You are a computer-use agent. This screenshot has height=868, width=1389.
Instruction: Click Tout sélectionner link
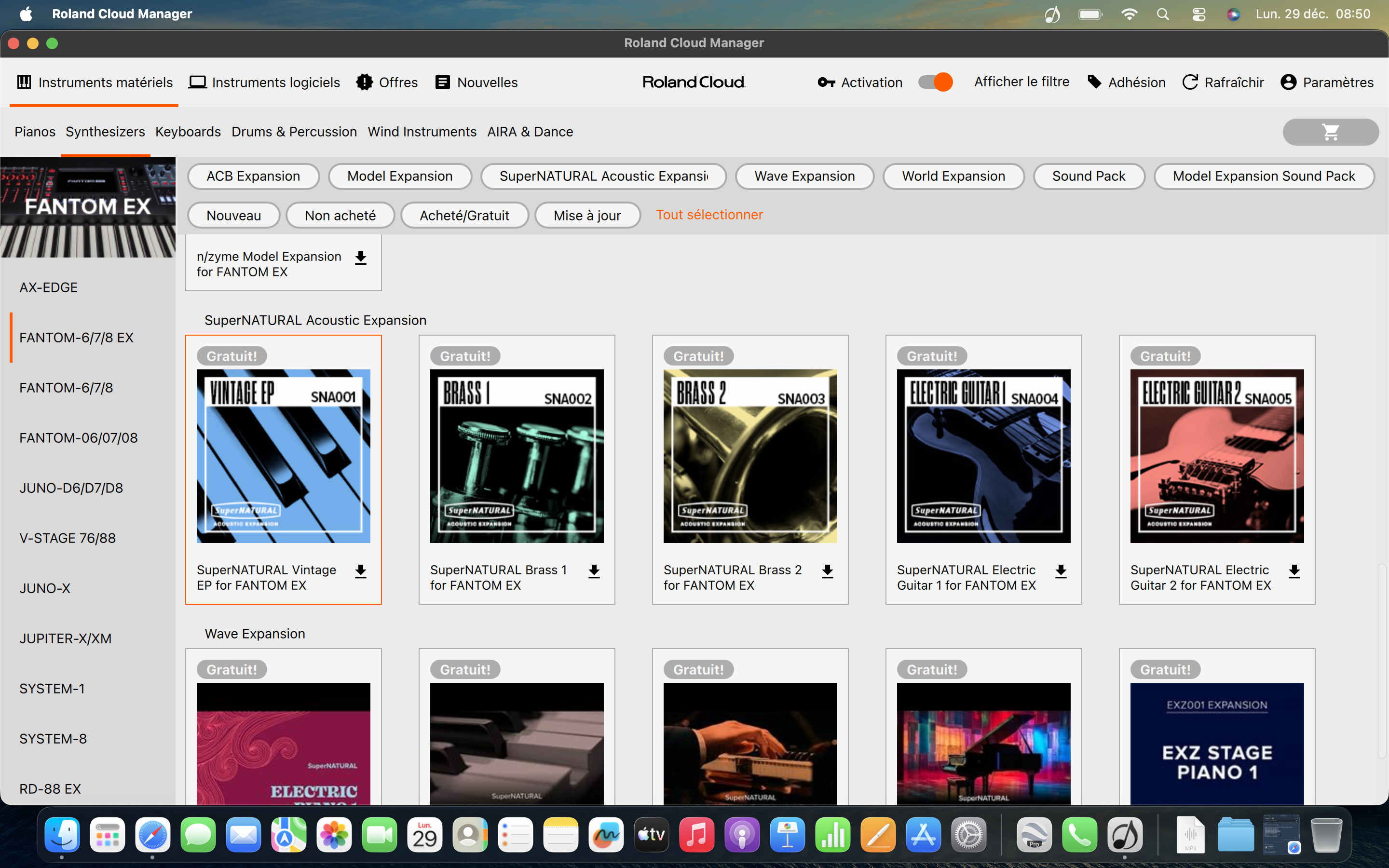pyautogui.click(x=709, y=215)
